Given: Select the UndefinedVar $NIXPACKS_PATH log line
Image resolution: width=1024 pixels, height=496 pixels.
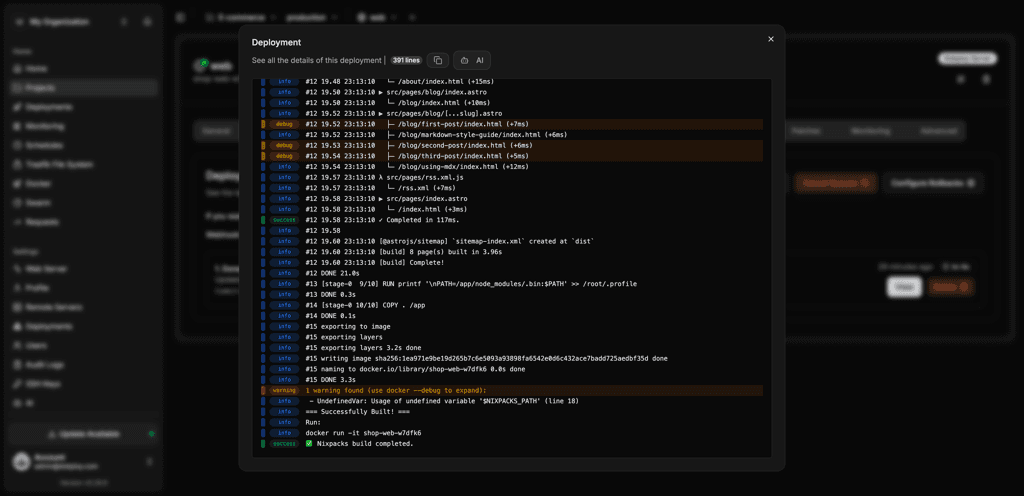Looking at the screenshot, I should (444, 401).
